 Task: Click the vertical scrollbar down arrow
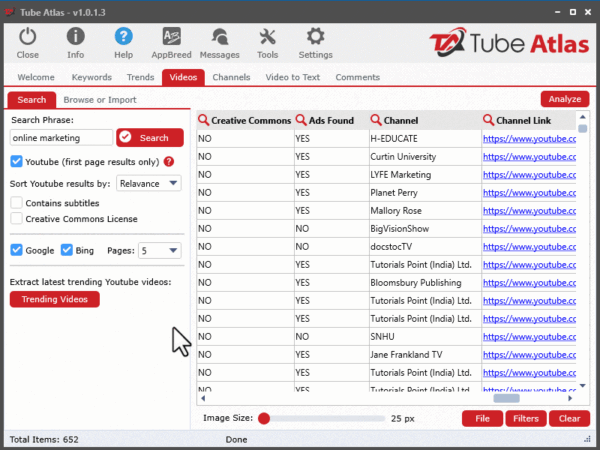[582, 386]
